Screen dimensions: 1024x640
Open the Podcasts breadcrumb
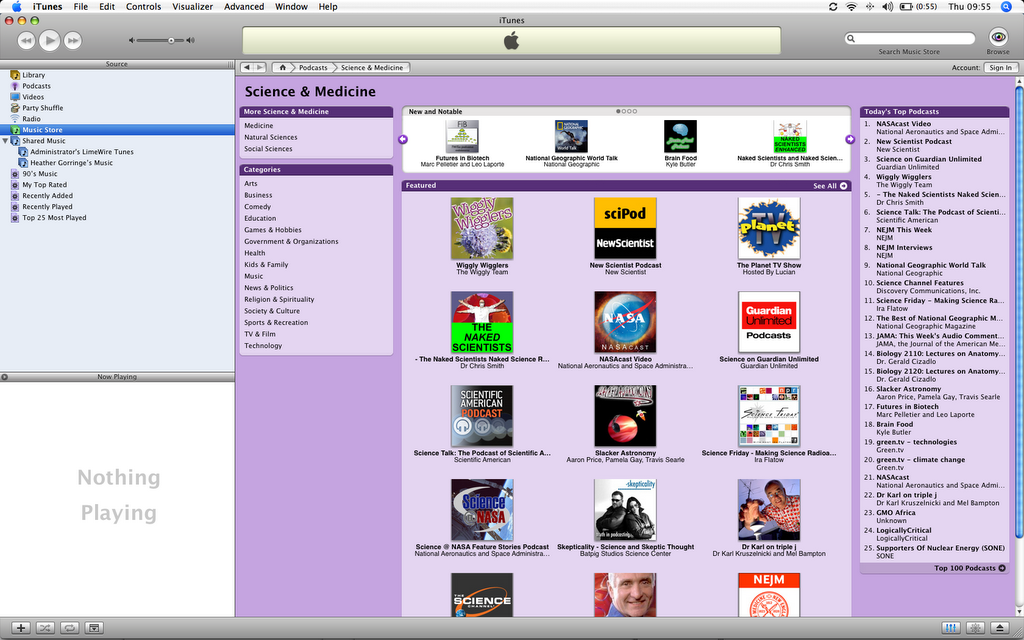point(313,67)
